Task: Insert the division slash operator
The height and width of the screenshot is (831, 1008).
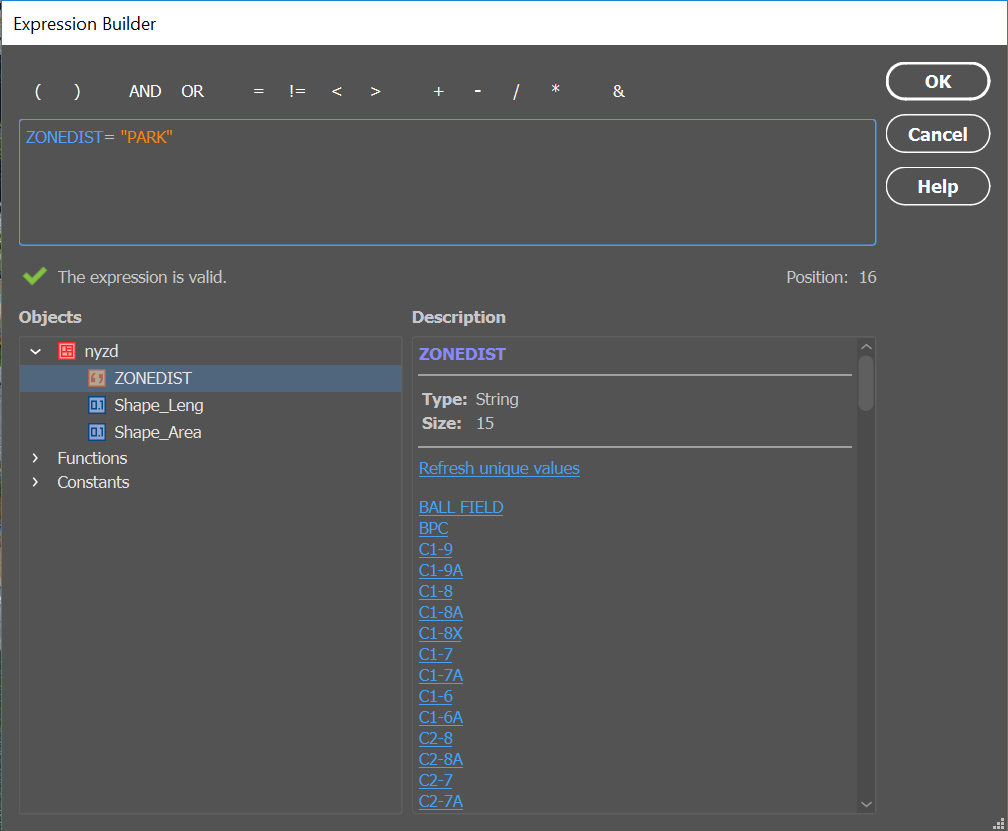Action: point(516,91)
